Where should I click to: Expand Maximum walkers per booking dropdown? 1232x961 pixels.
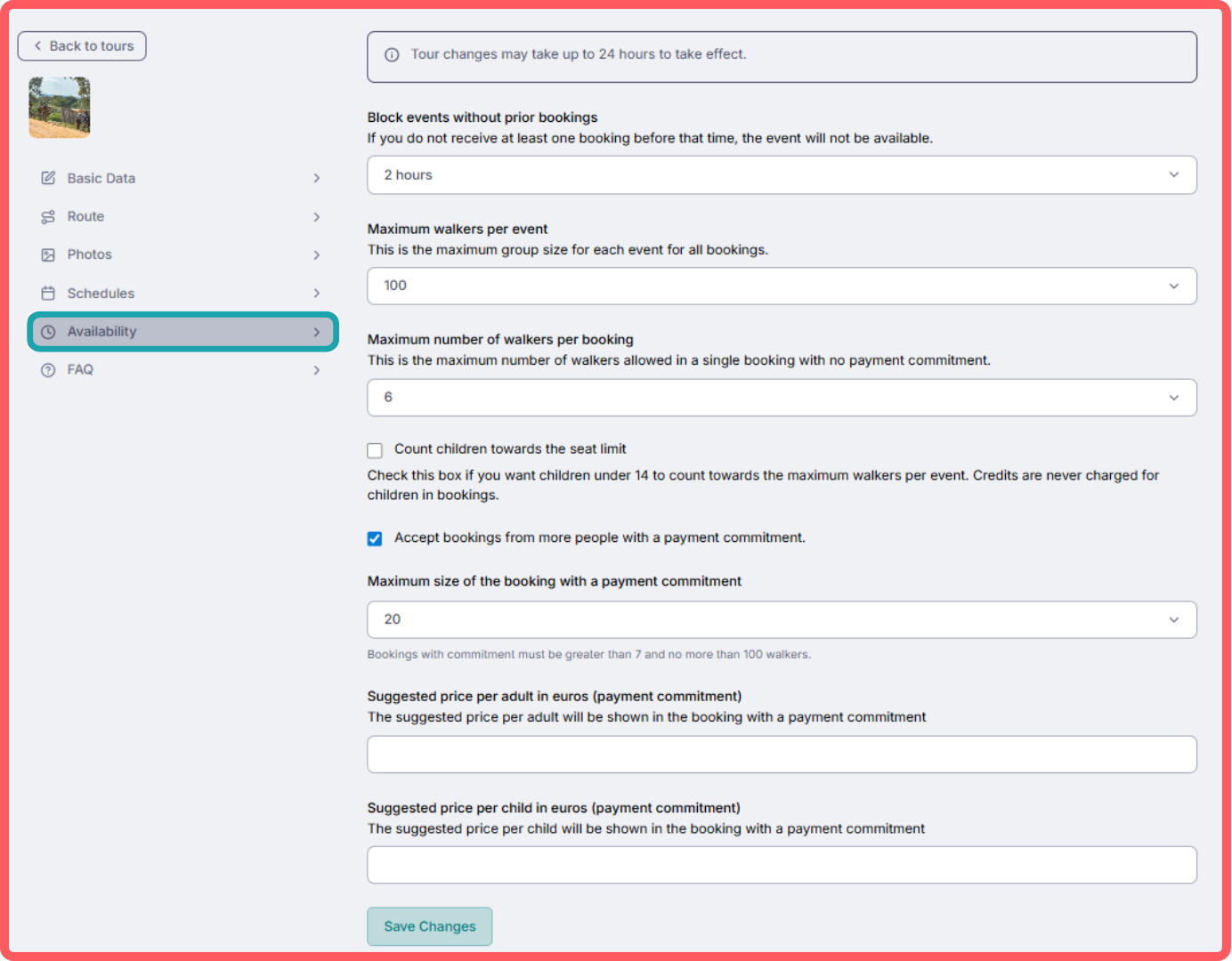point(781,398)
